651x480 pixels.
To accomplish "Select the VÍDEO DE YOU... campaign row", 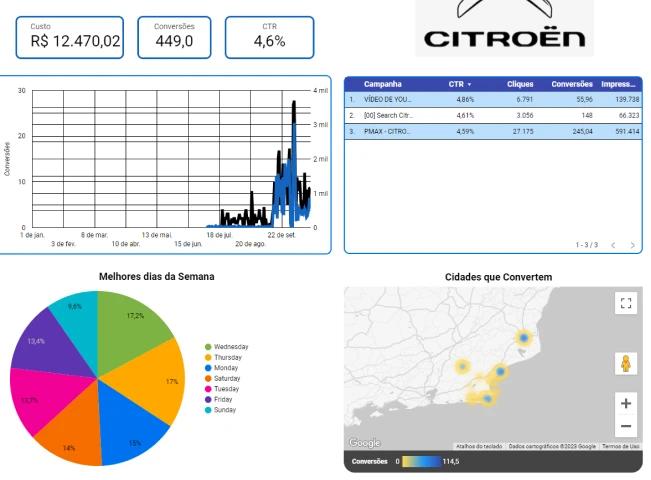I will coord(493,99).
